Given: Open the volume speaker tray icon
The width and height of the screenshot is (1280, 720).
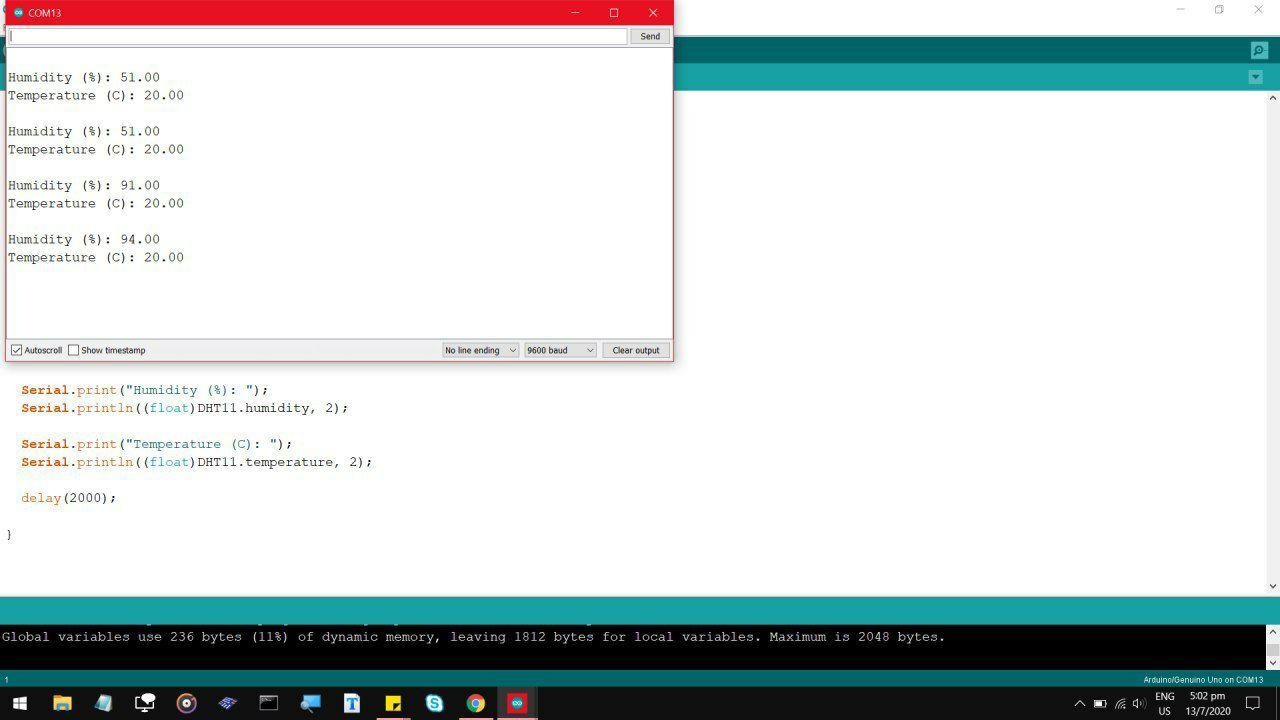Looking at the screenshot, I should point(1139,704).
